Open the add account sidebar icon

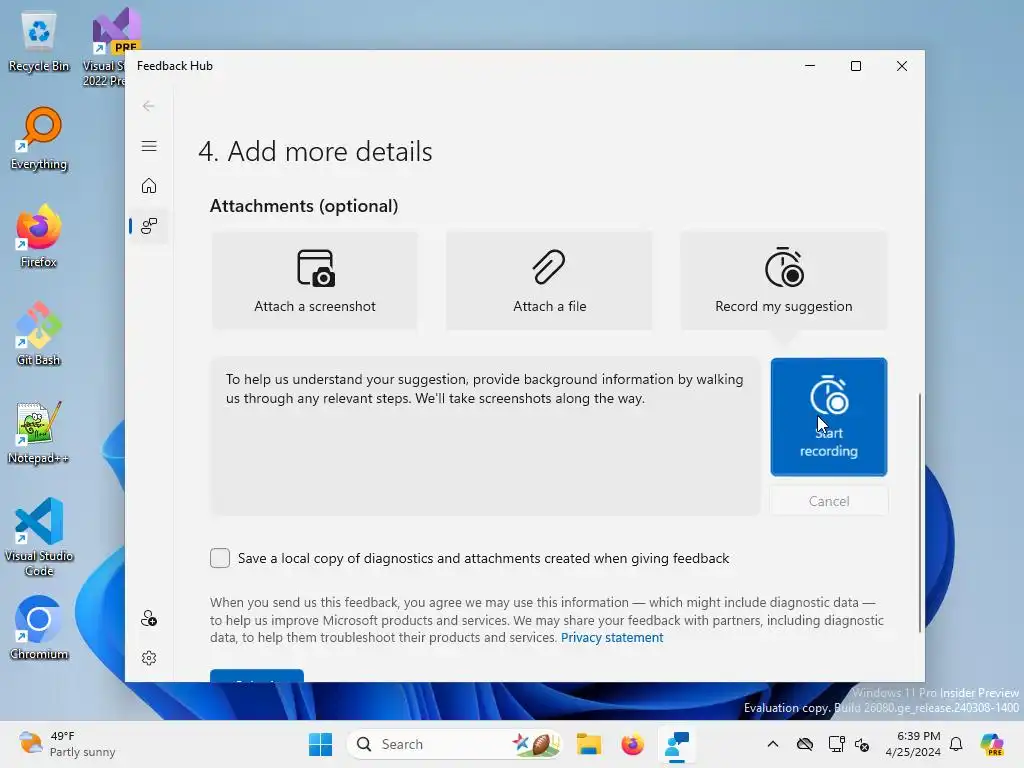click(149, 618)
